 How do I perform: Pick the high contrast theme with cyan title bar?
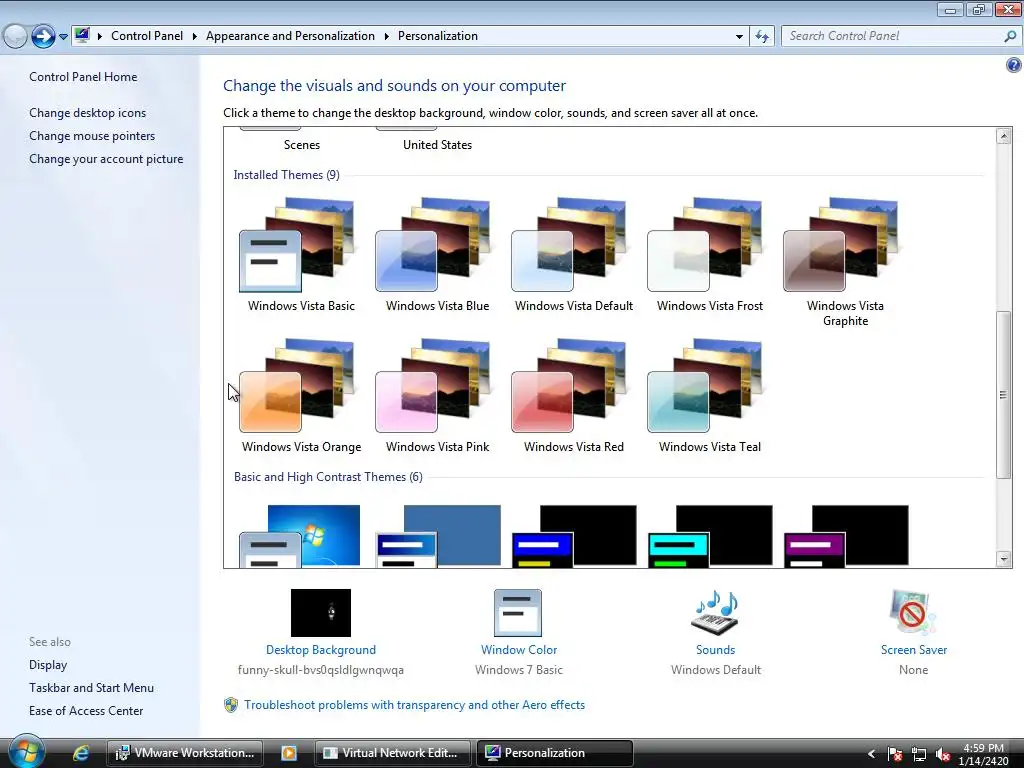pyautogui.click(x=710, y=535)
